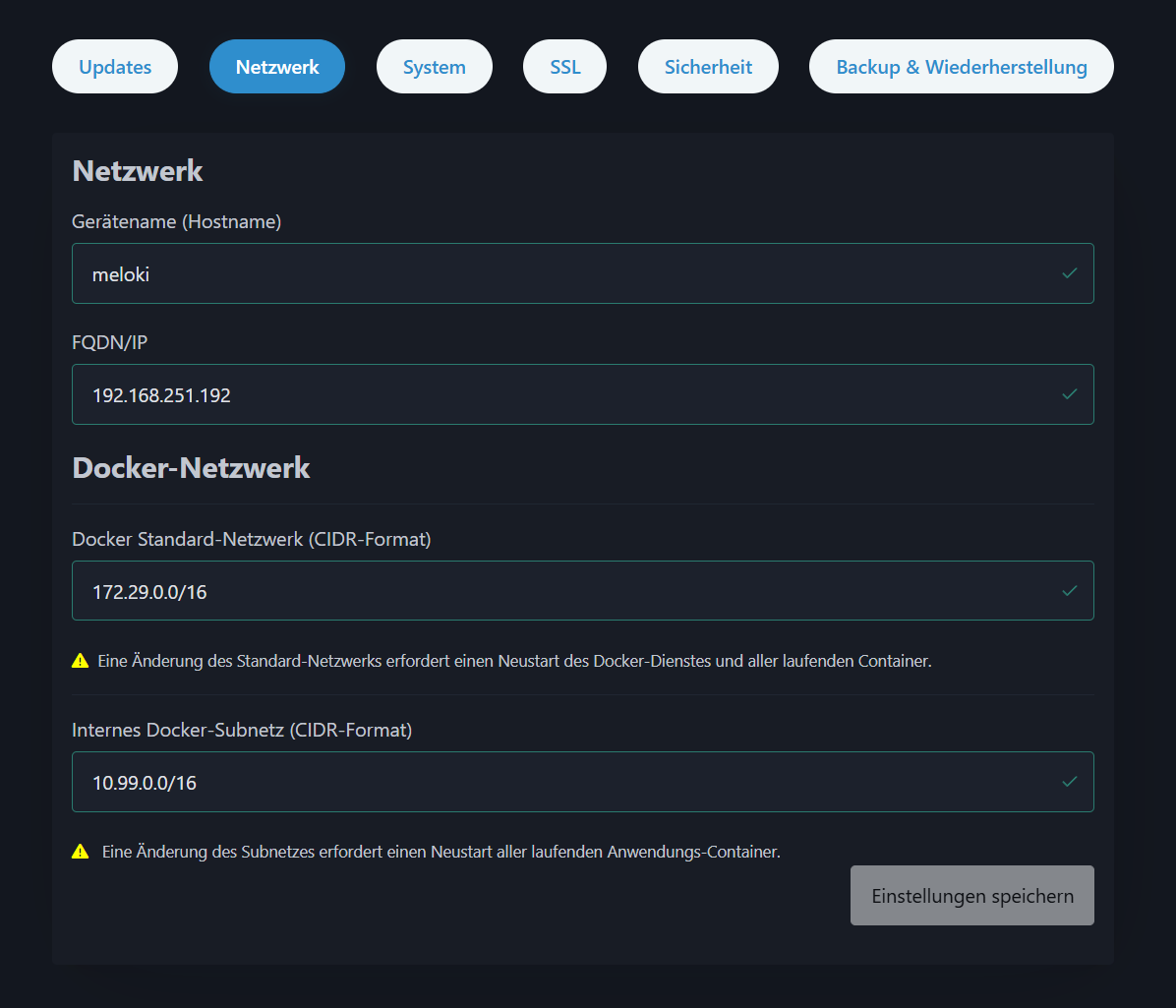Image resolution: width=1176 pixels, height=1008 pixels.
Task: Click the green checkmark in hostname field
Action: (x=1070, y=273)
